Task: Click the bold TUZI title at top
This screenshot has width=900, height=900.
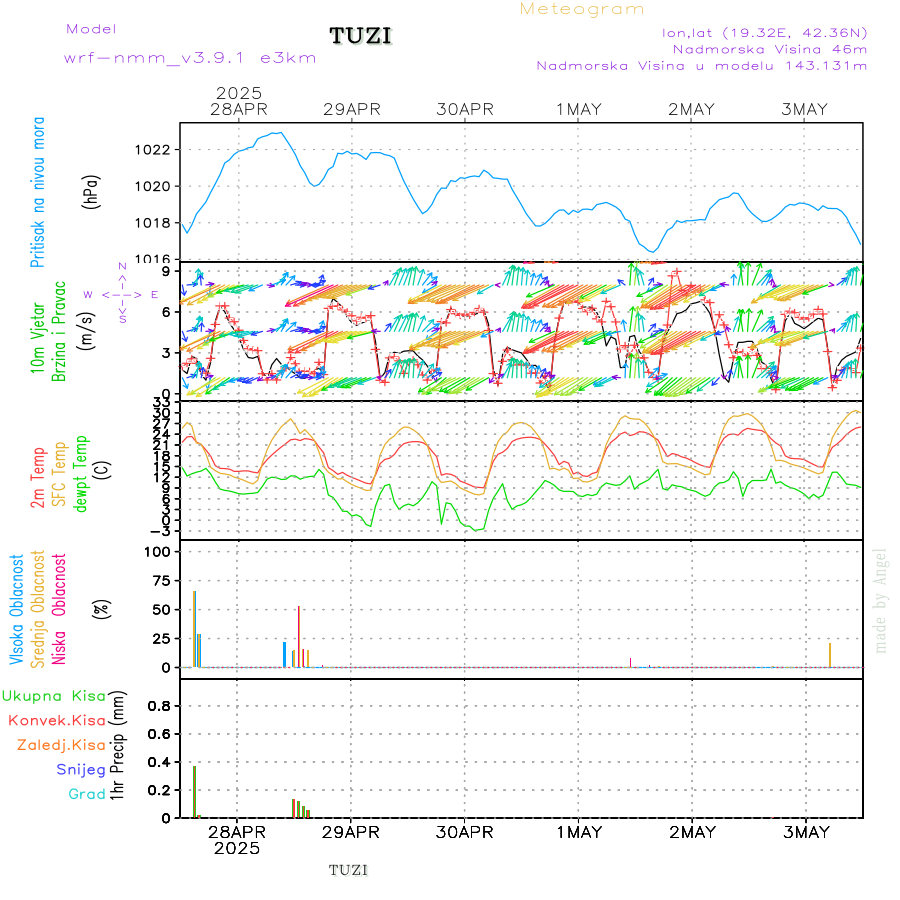Action: (361, 37)
